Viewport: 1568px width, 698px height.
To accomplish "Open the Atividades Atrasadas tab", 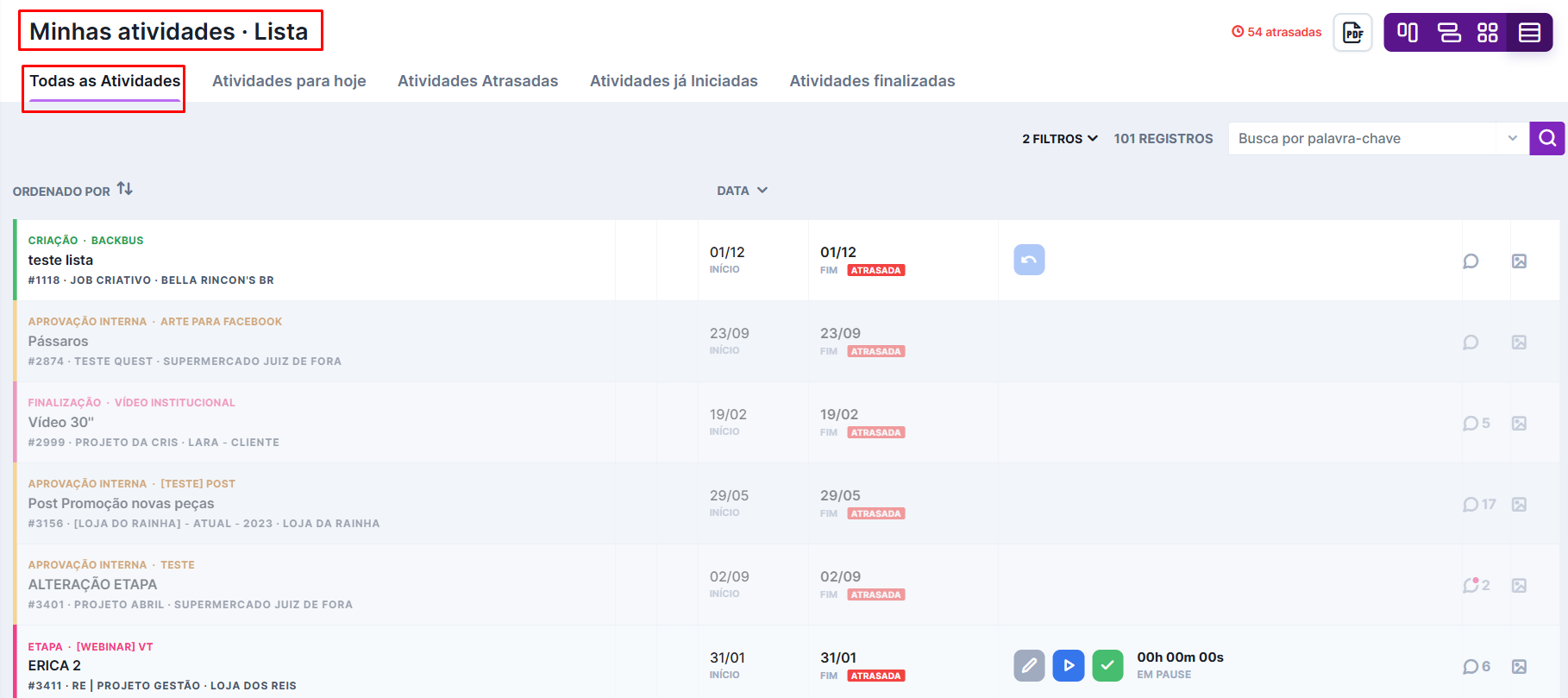I will 478,80.
